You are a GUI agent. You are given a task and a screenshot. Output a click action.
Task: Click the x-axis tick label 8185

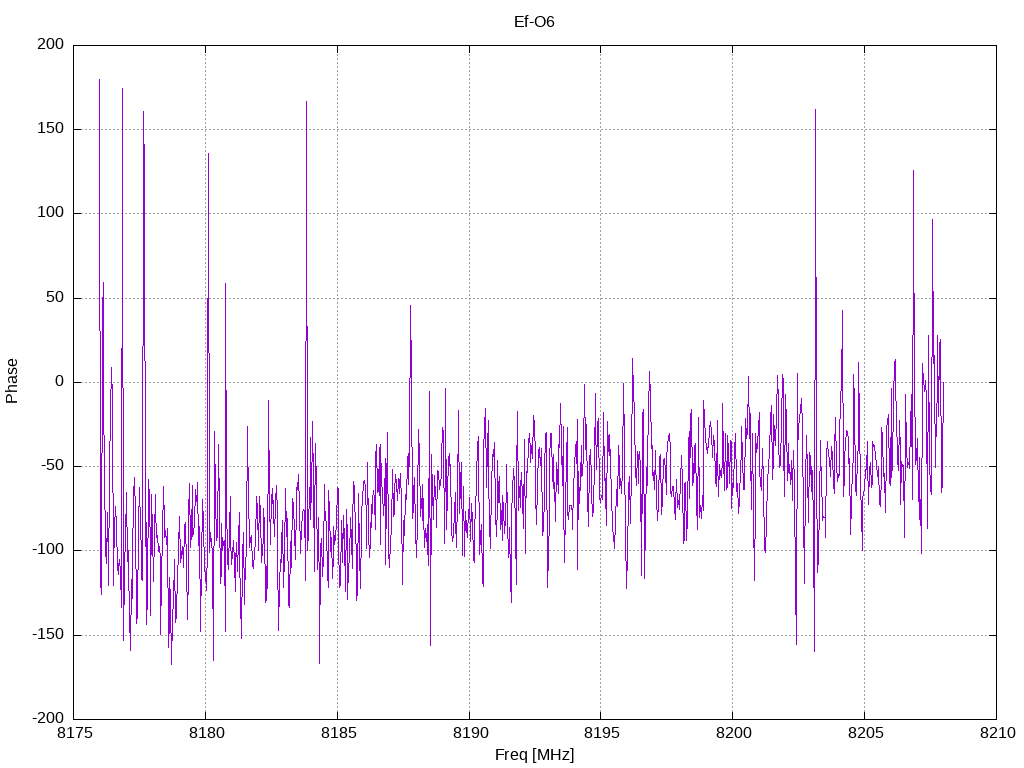point(338,733)
